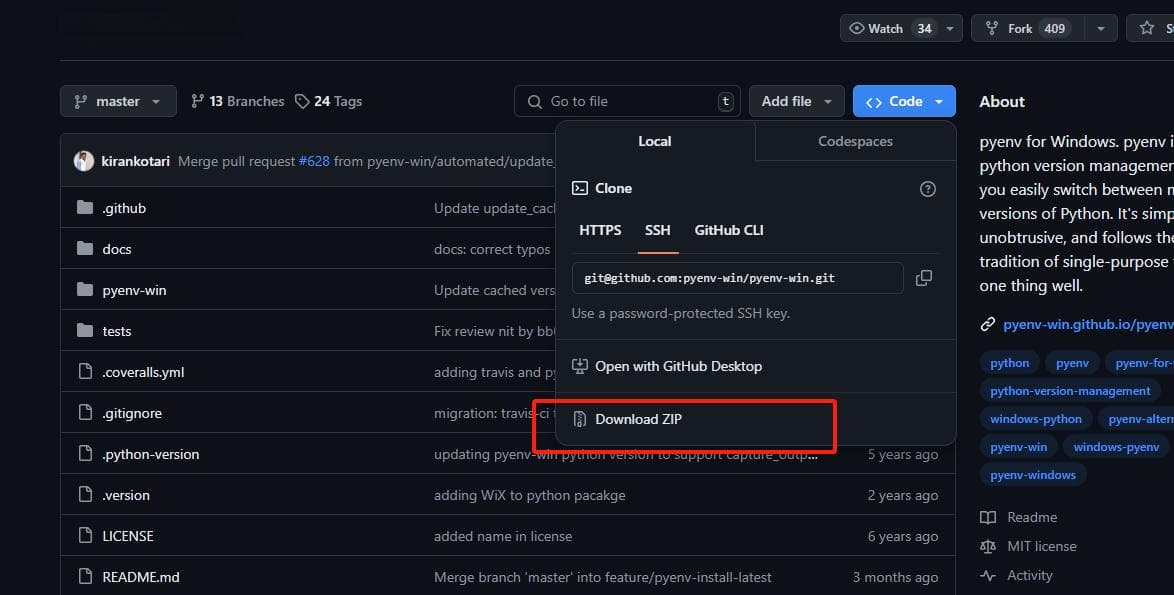Expand the Fork options dropdown arrow
Screen dimensions: 1174x595
[x=1101, y=28]
